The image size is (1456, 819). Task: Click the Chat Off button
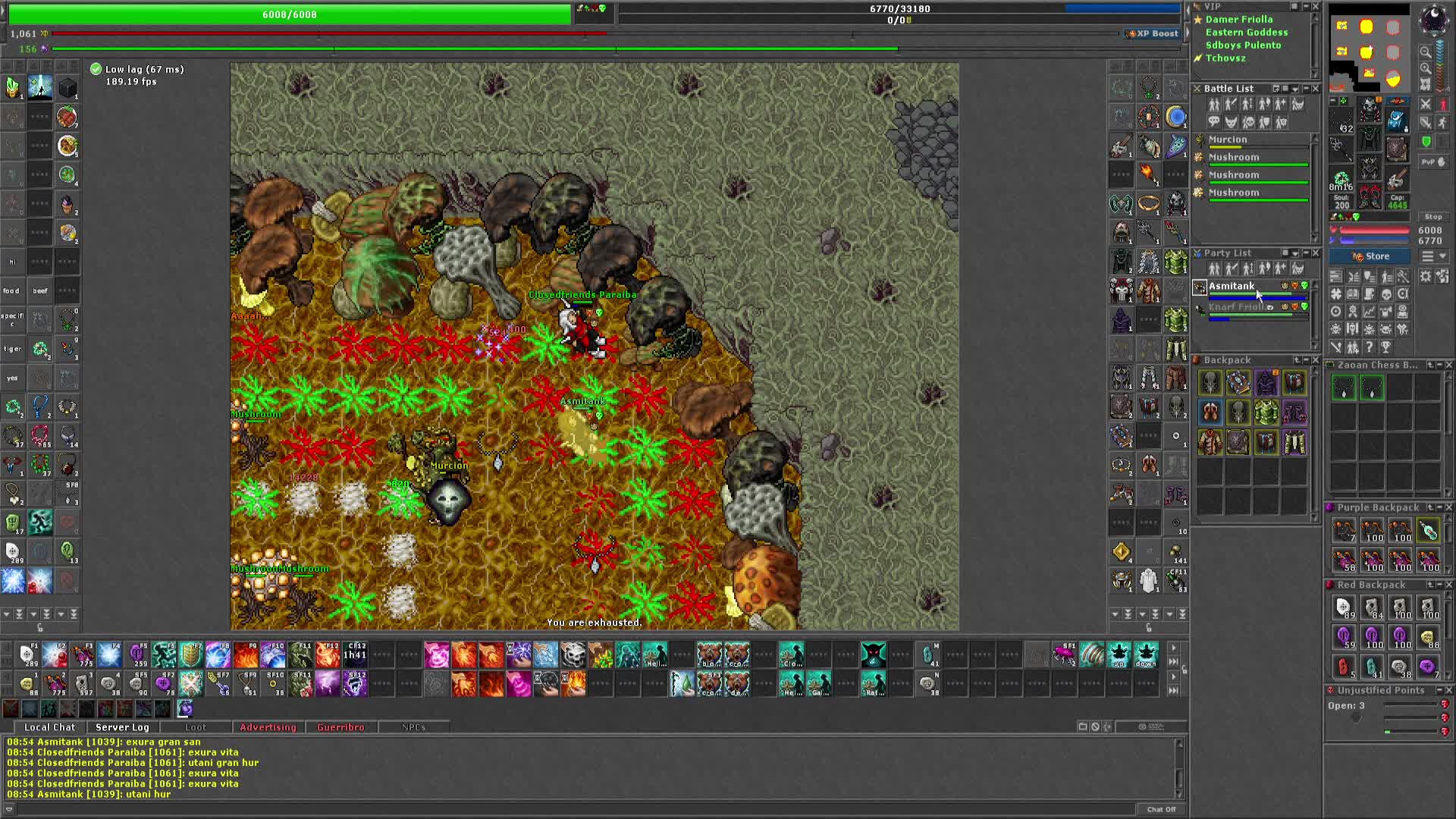point(1161,809)
